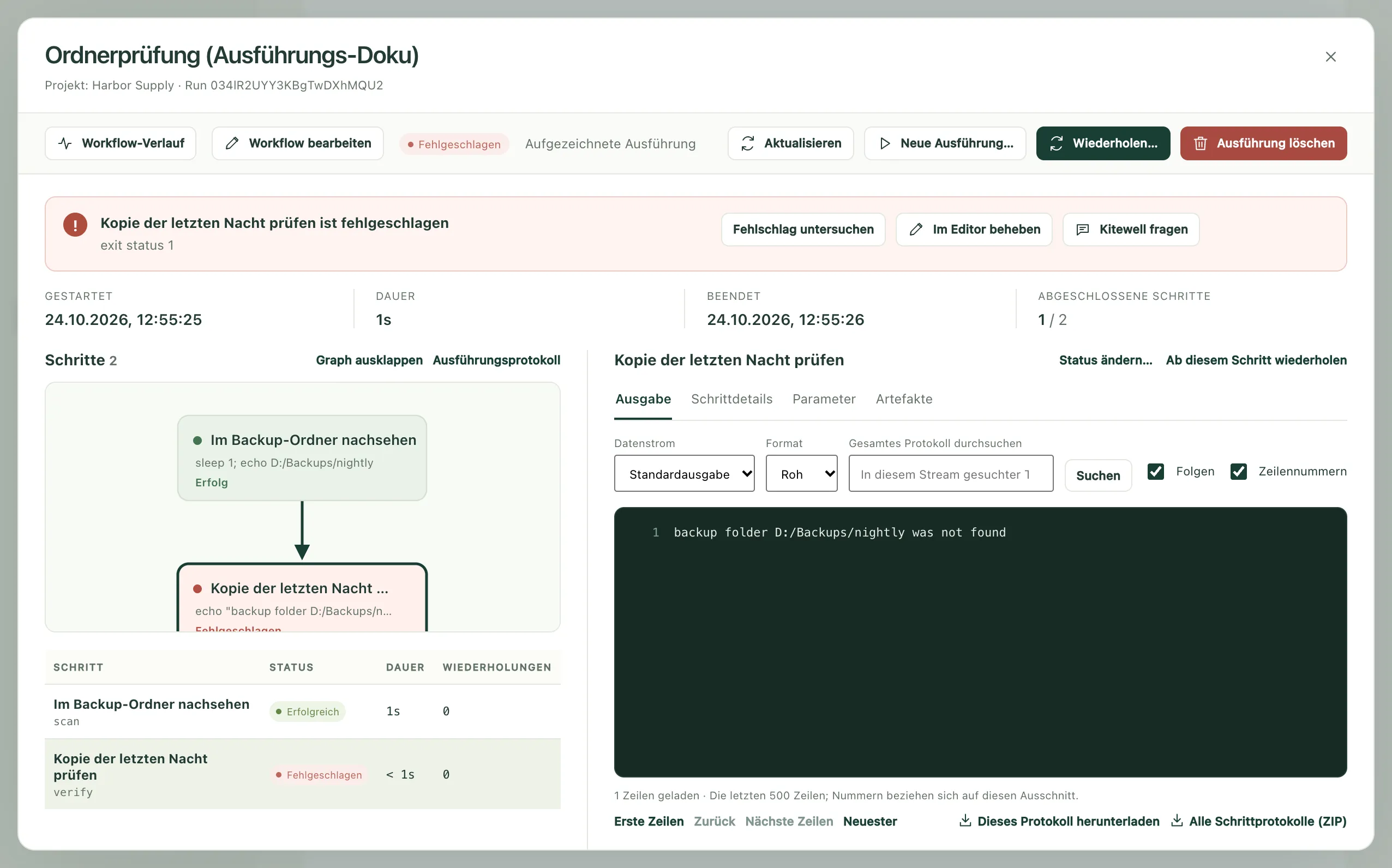
Task: Uncheck the Folgen checkbox
Action: point(1155,472)
